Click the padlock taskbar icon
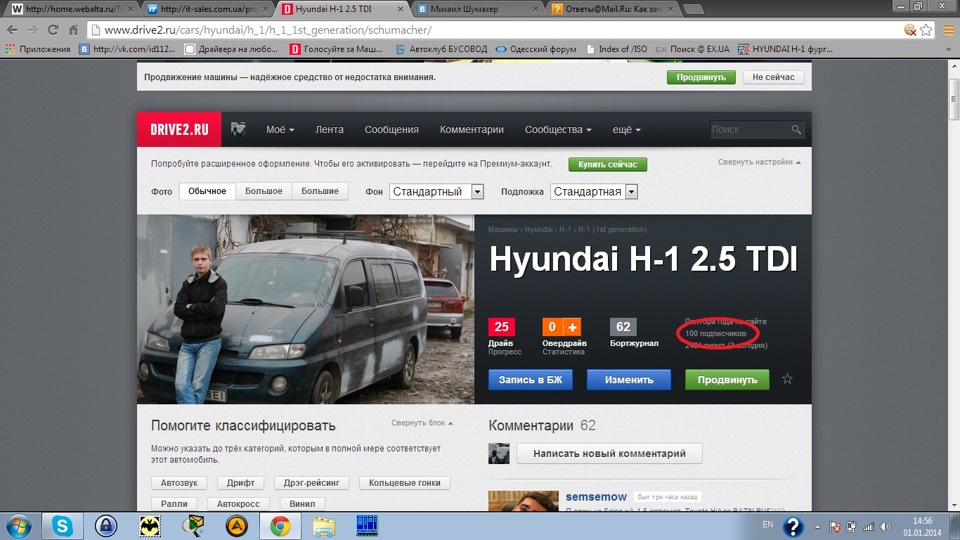Viewport: 960px width, 540px height. tap(105, 526)
